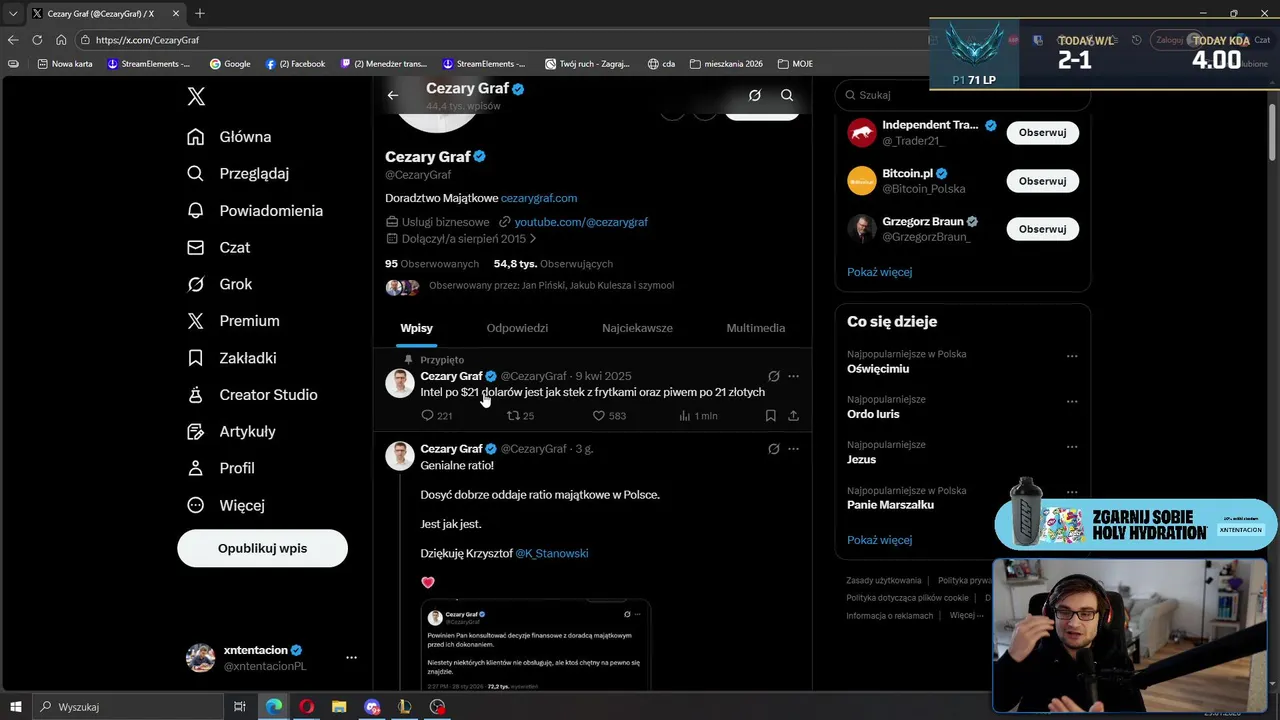Viewport: 1280px width, 720px height.
Task: Open more options for Oświęcimiu trend
Action: [x=1072, y=356]
